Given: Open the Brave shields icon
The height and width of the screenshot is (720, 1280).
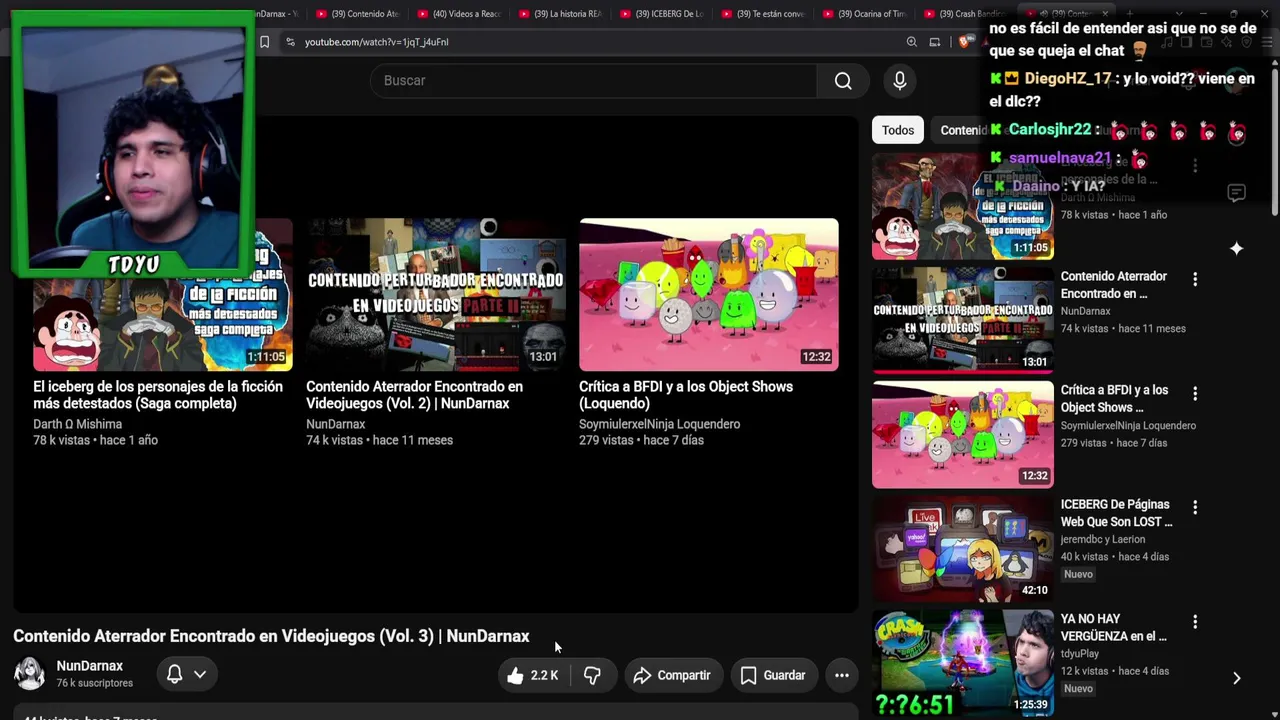Looking at the screenshot, I should pos(964,42).
